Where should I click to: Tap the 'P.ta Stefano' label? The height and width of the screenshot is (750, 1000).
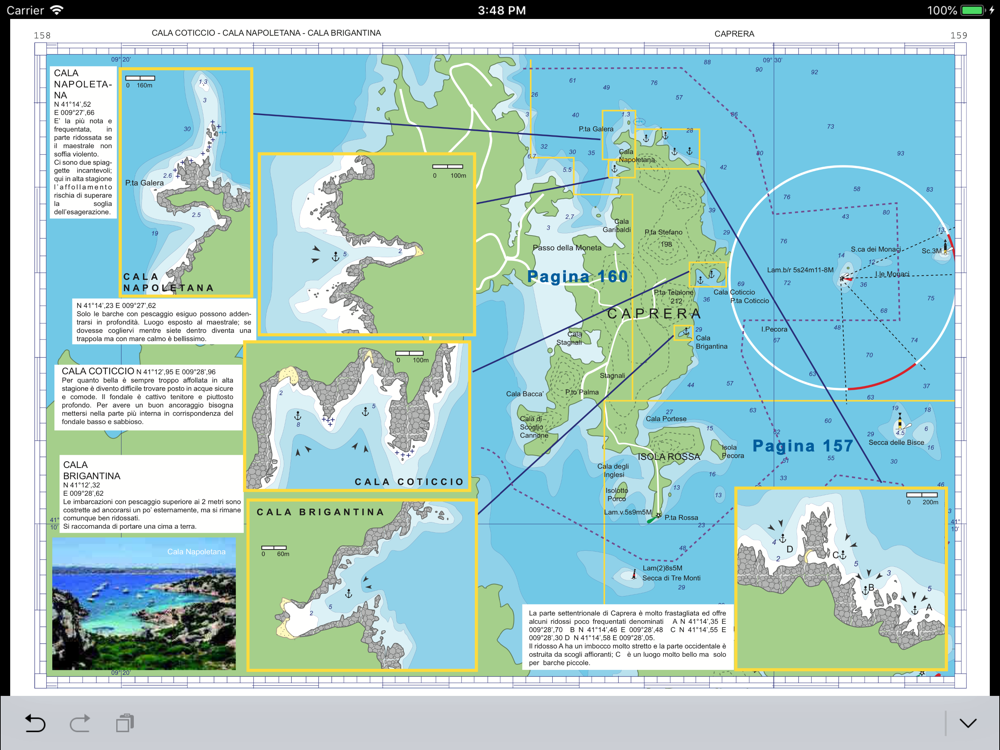(x=663, y=232)
